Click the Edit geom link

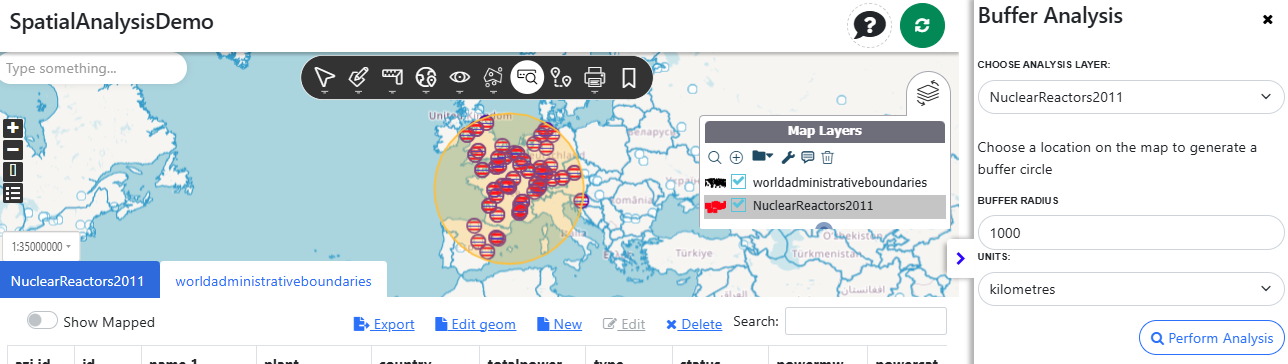475,324
